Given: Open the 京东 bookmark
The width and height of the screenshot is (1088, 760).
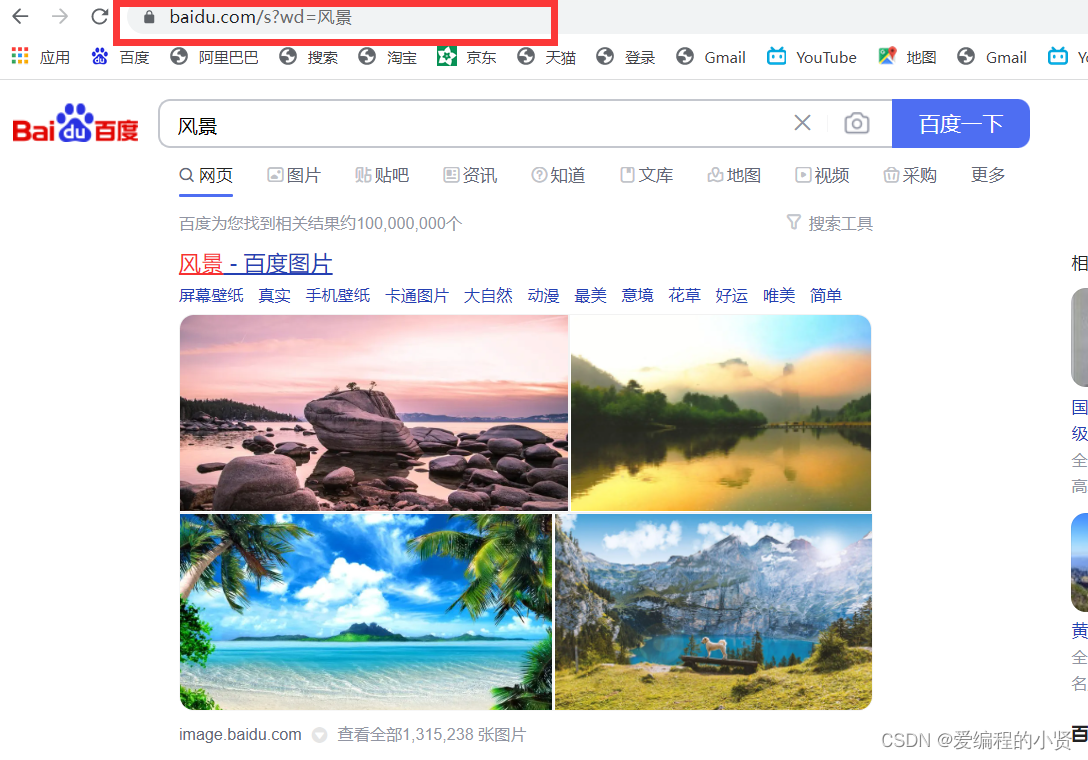Looking at the screenshot, I should [x=467, y=57].
